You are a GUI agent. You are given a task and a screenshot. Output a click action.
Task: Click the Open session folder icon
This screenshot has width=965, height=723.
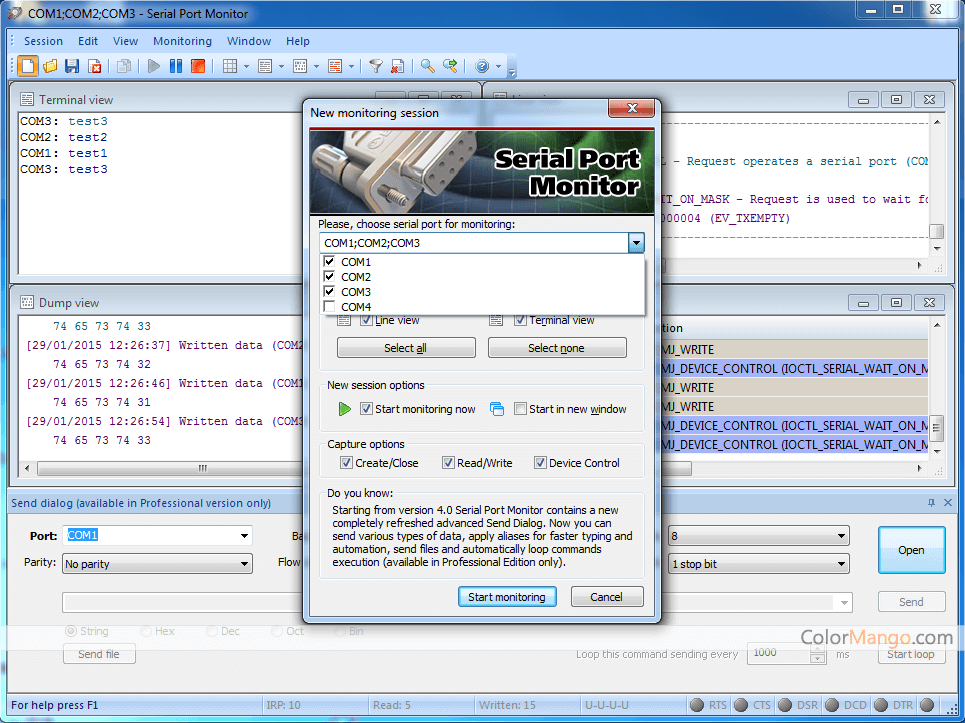(50, 66)
